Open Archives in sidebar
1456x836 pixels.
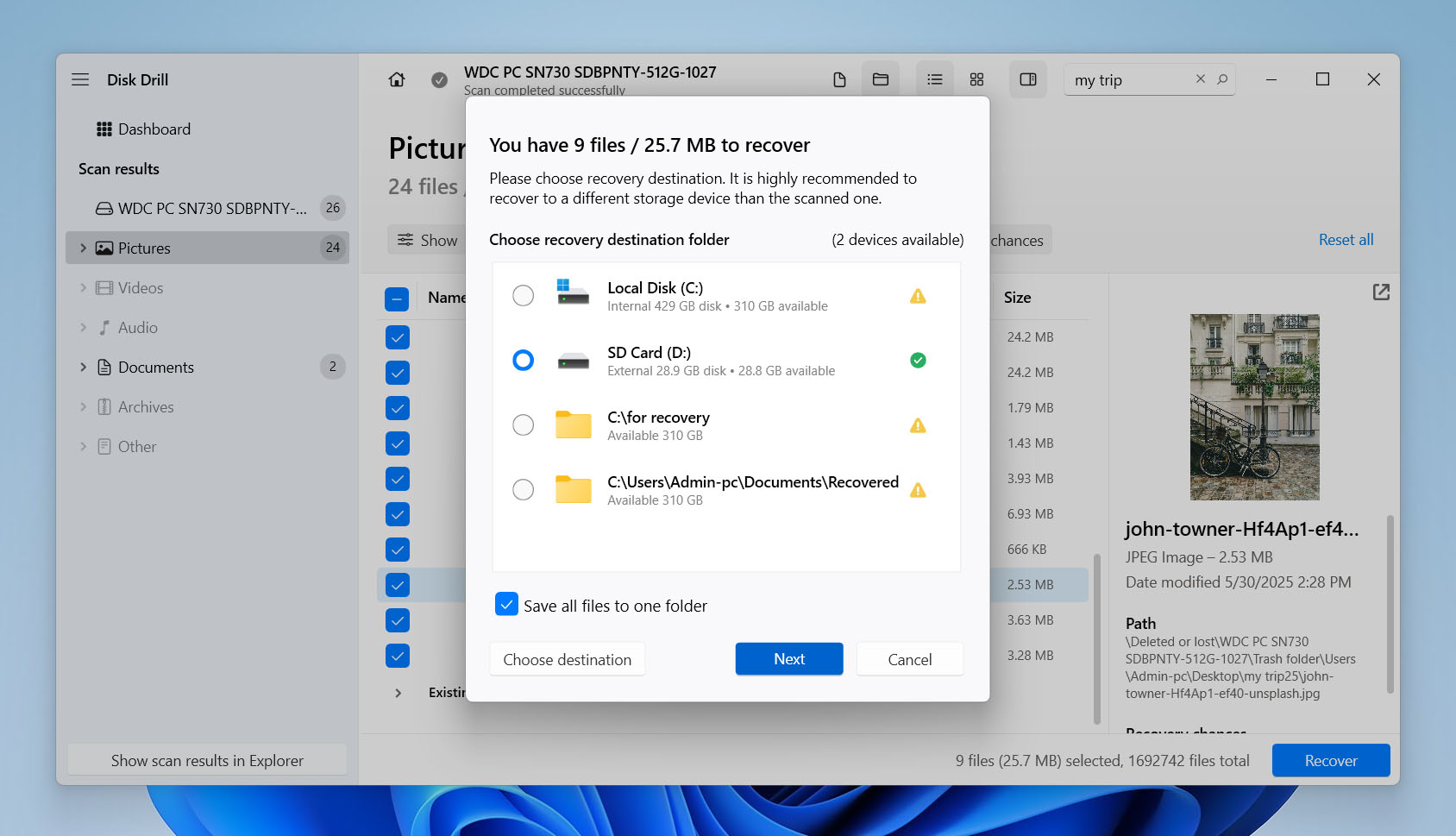click(x=207, y=407)
